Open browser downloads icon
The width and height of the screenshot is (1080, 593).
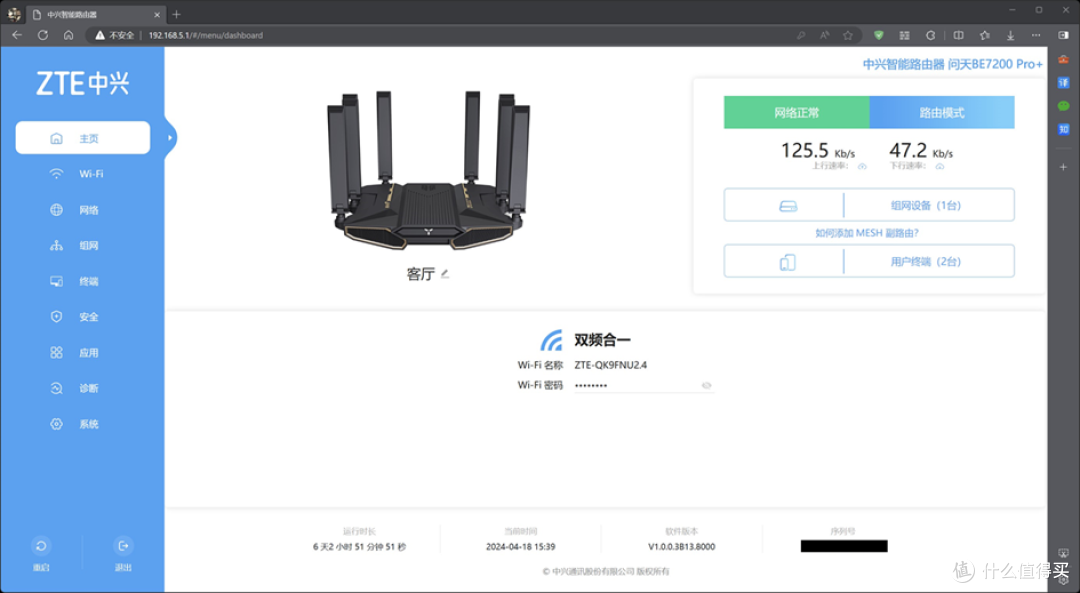coord(1010,35)
